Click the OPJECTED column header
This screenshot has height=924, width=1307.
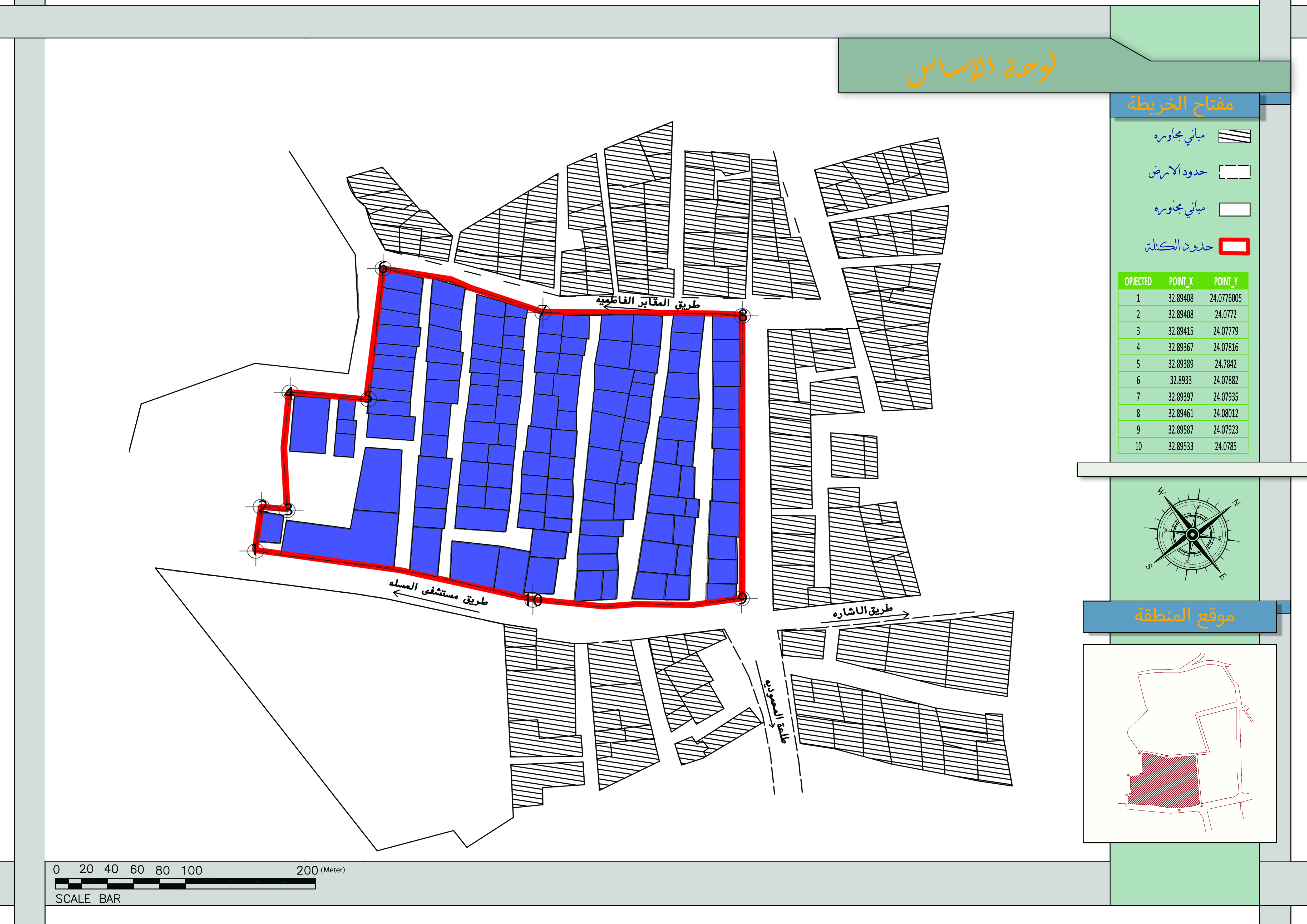(1138, 281)
